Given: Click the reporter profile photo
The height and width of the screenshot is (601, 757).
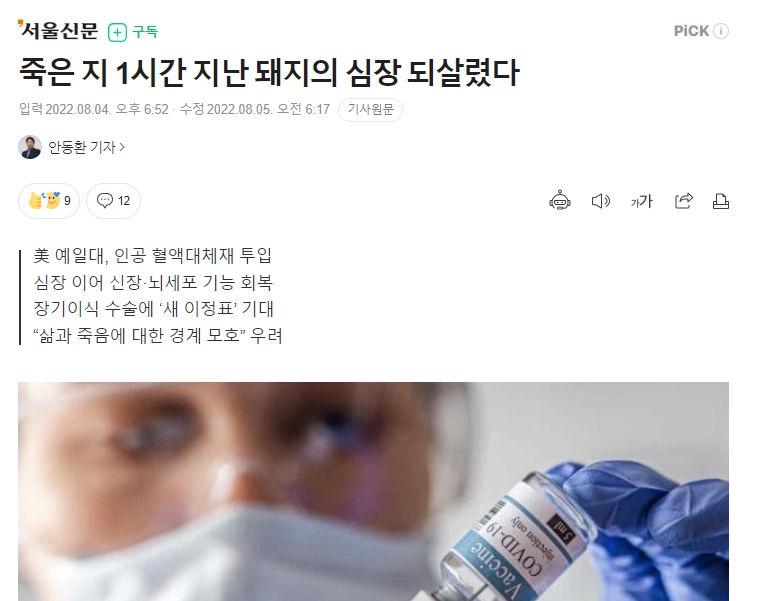Looking at the screenshot, I should tap(30, 147).
